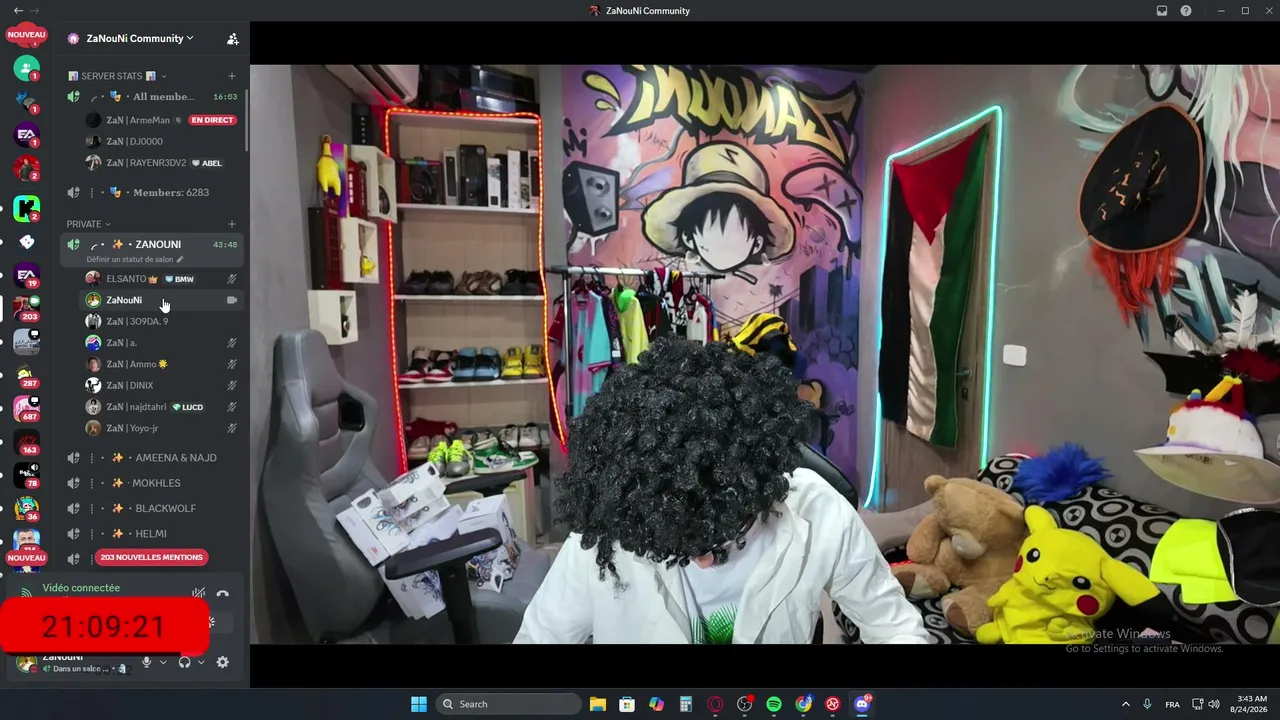Open the server with 203 mentions badge

[x=26, y=309]
